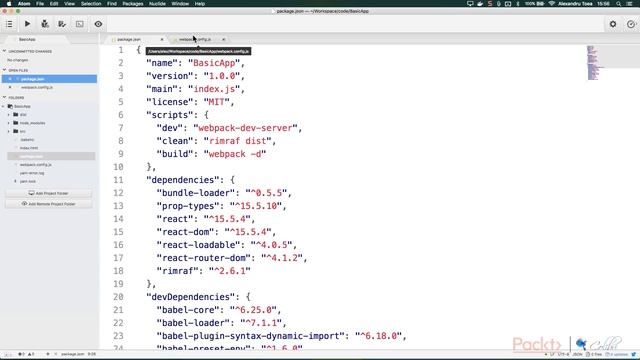Open index.html in the file tree
The width and height of the screenshot is (640, 360).
tap(29, 148)
